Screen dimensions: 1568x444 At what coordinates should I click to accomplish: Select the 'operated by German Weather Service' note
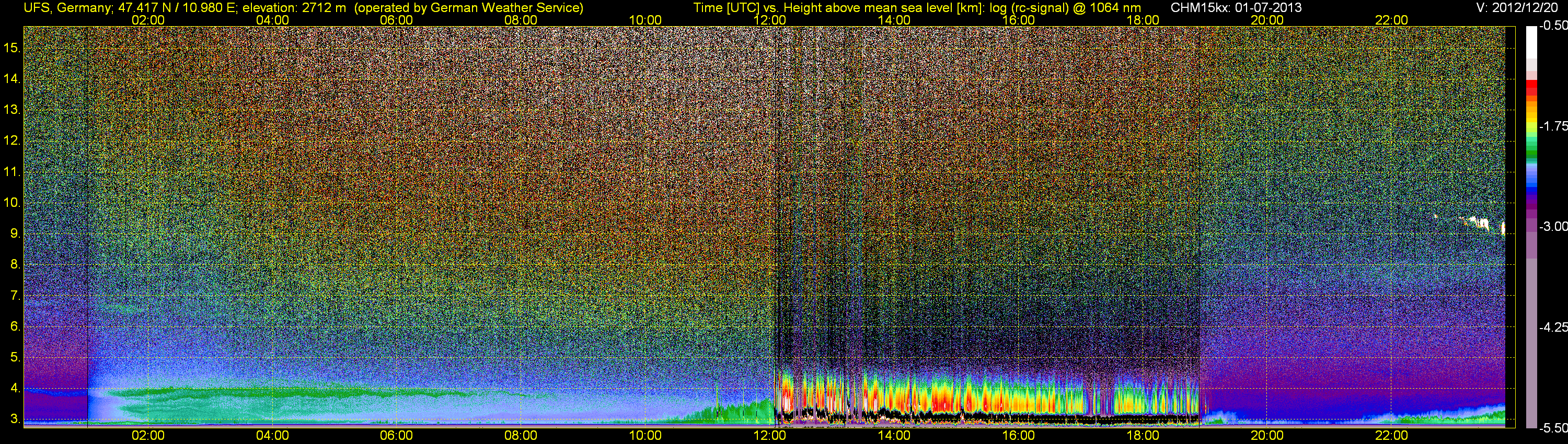tap(468, 8)
